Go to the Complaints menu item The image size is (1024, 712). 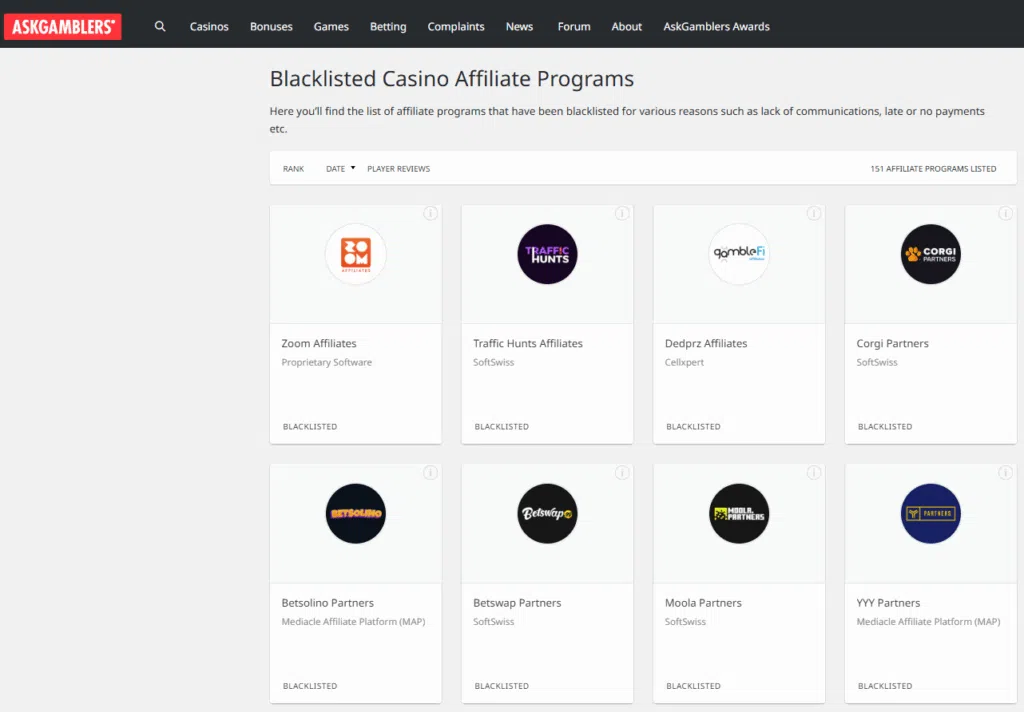(456, 27)
